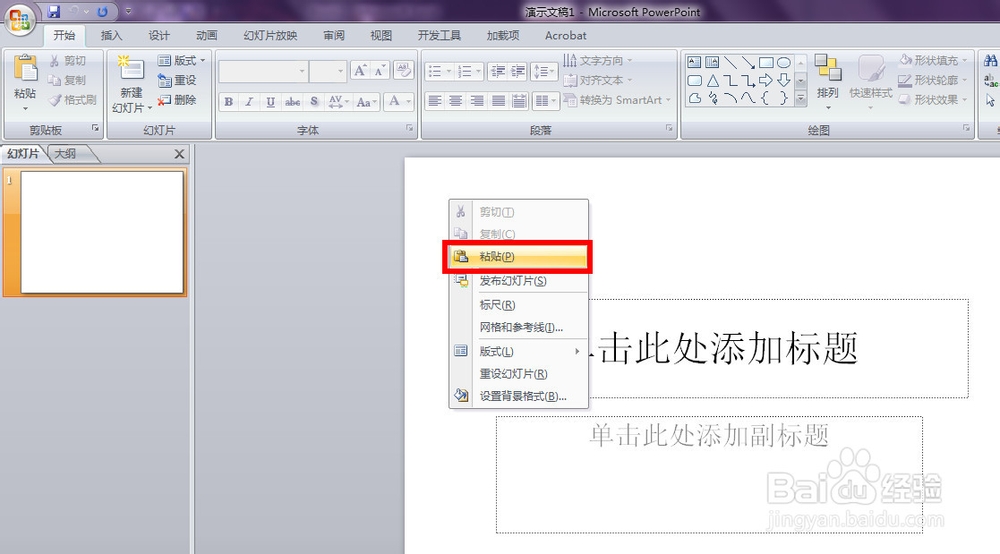Open Format Background (设置背景格式) dialog
1000x554 pixels.
click(x=518, y=396)
